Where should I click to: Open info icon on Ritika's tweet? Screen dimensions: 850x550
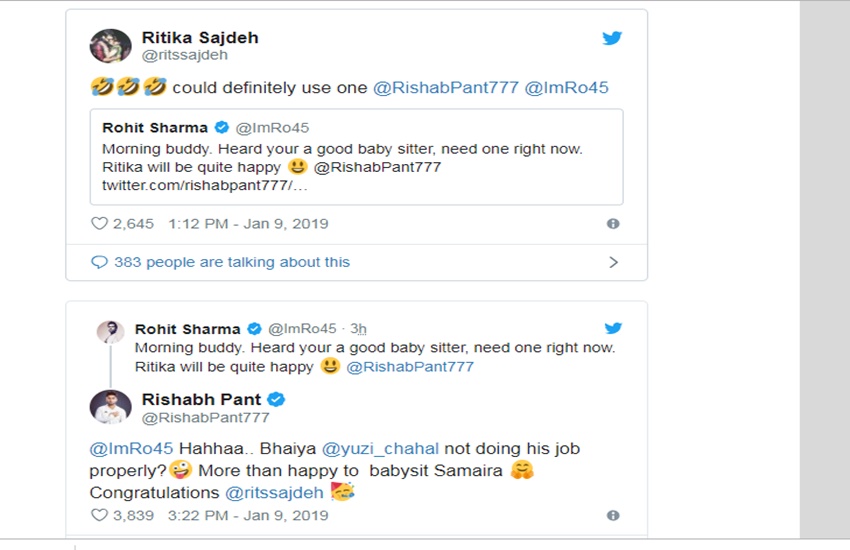613,224
